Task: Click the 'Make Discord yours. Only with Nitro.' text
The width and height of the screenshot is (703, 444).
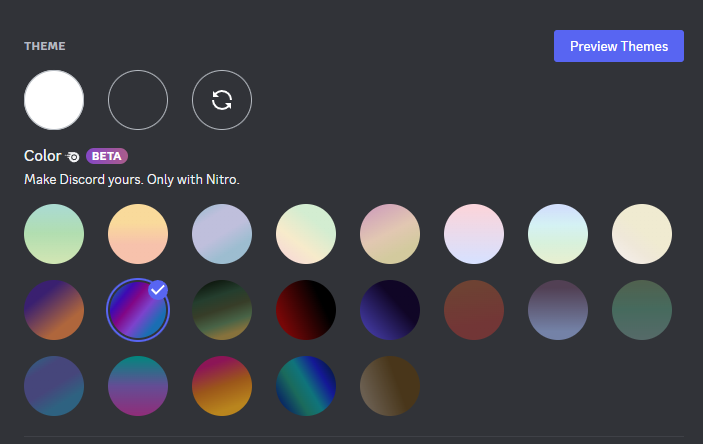Action: click(x=132, y=180)
